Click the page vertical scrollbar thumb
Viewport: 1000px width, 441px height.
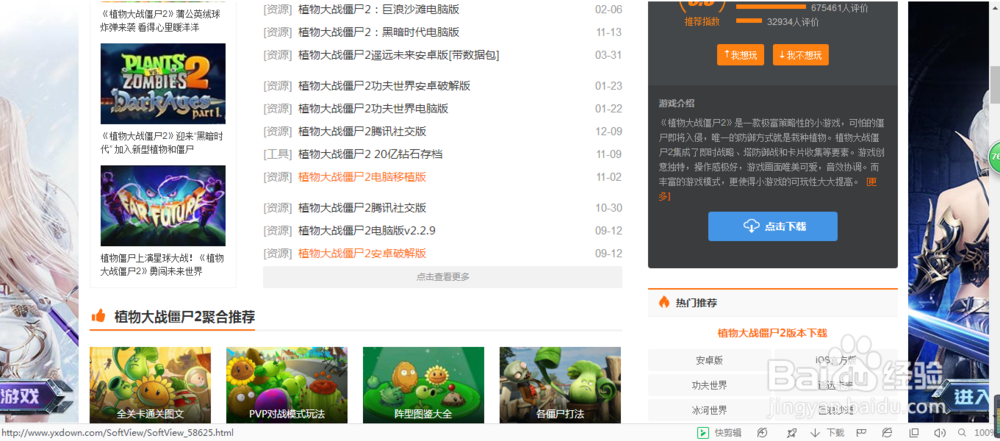pyautogui.click(x=994, y=84)
